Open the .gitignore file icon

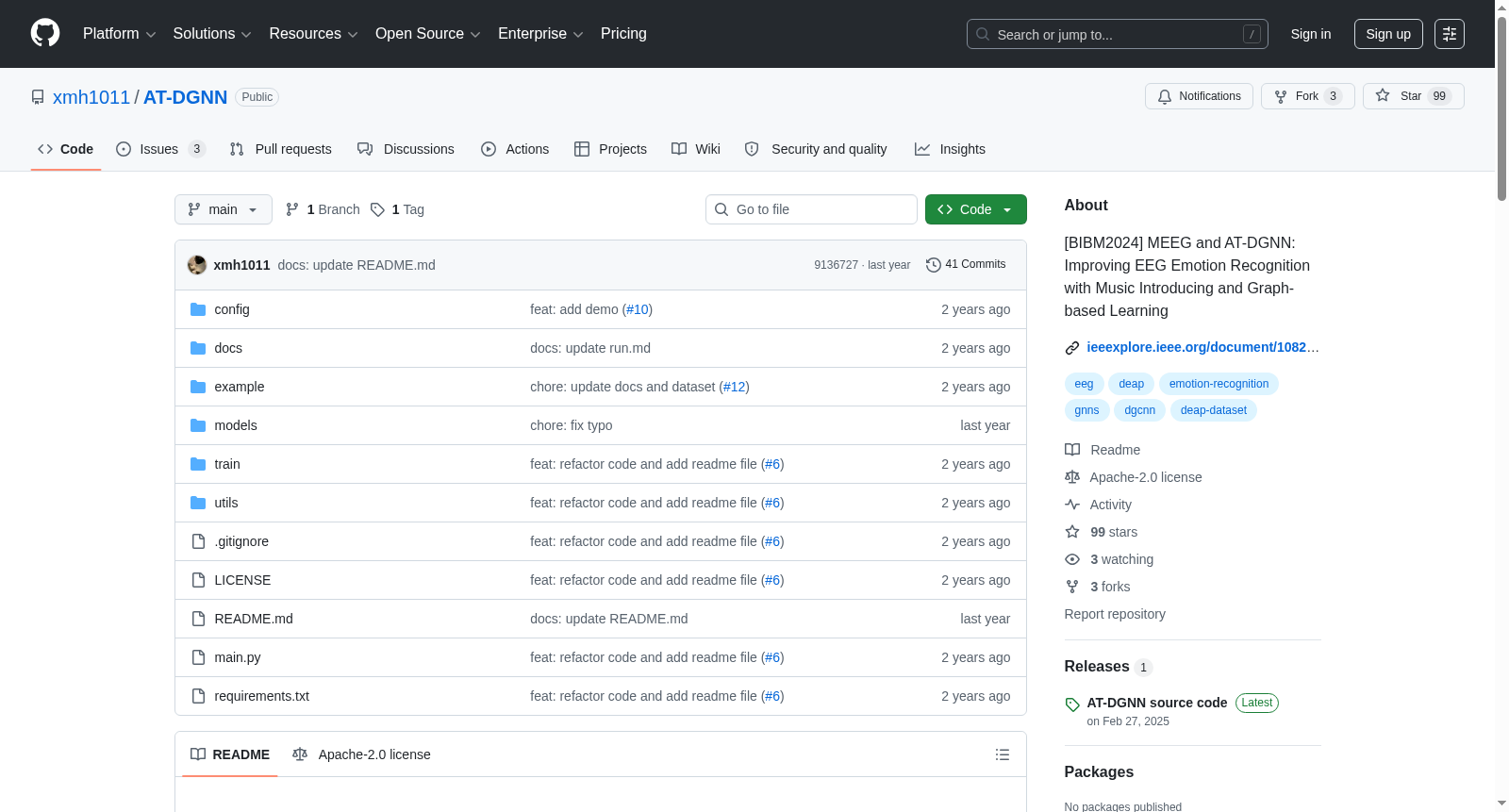pos(198,541)
